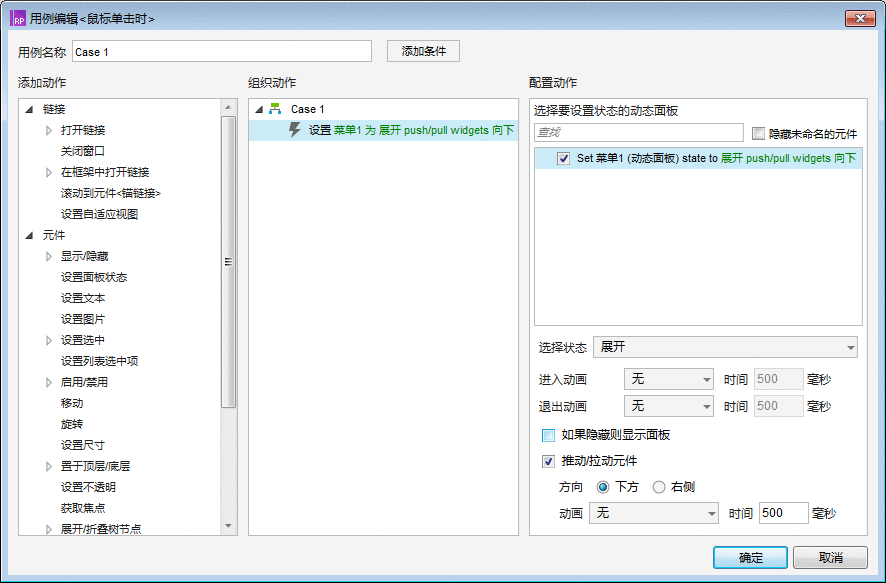886x583 pixels.
Task: Toggle the 隐藏未命名的元件 checkbox
Action: (x=758, y=133)
